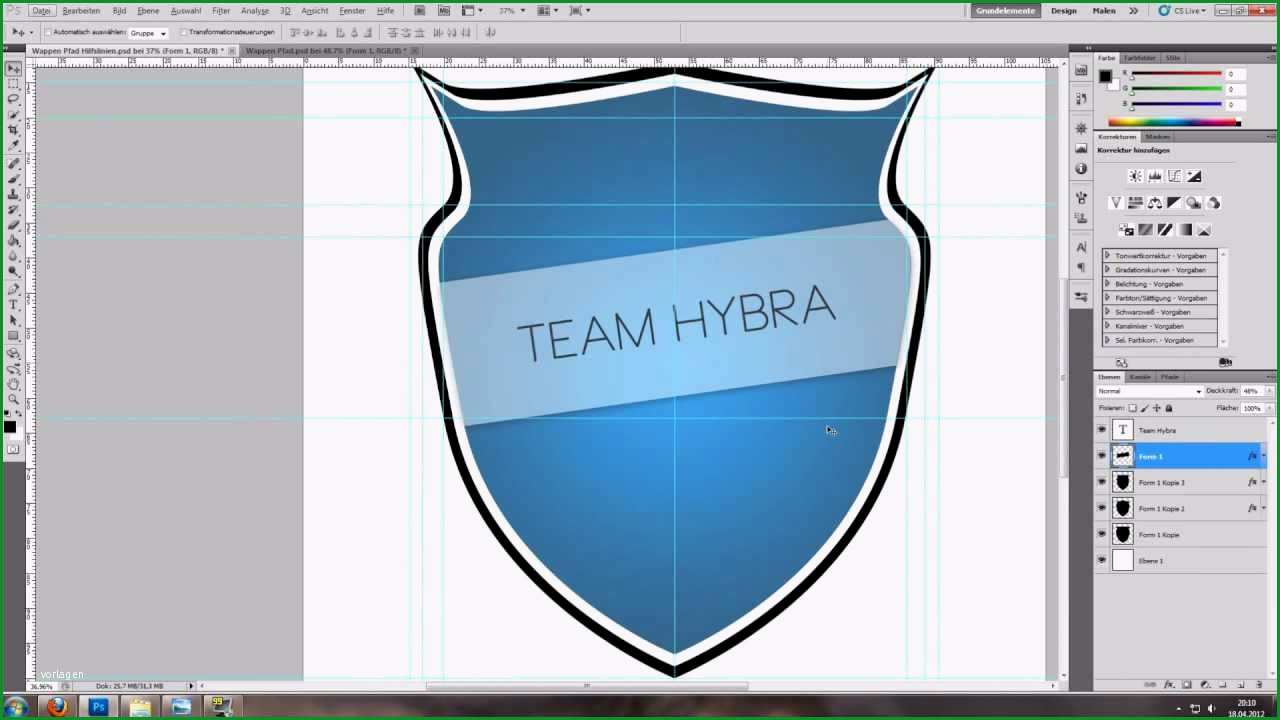The image size is (1280, 720).
Task: Select the Hand tool
Action: pos(14,384)
